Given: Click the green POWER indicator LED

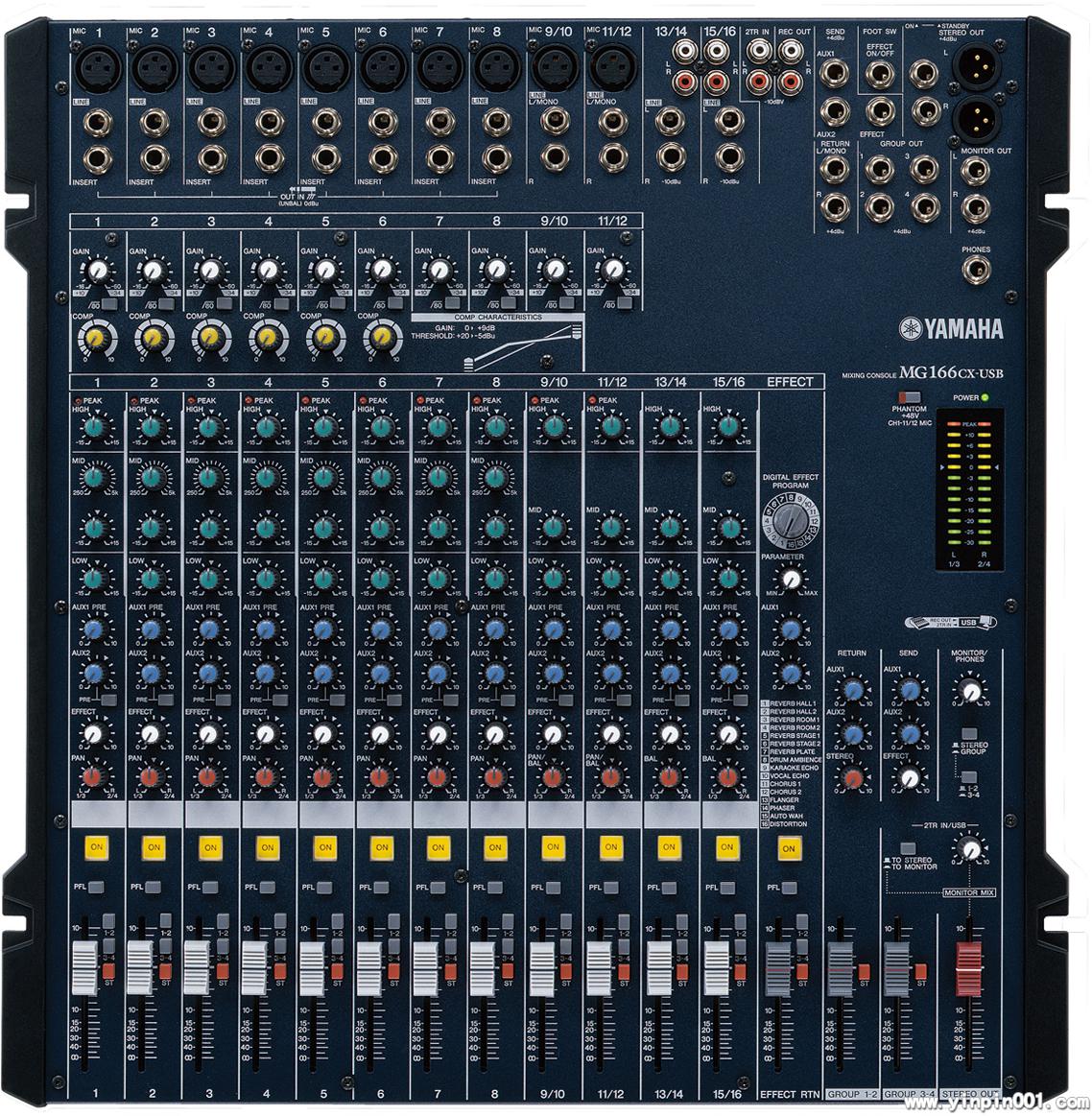Looking at the screenshot, I should (985, 397).
